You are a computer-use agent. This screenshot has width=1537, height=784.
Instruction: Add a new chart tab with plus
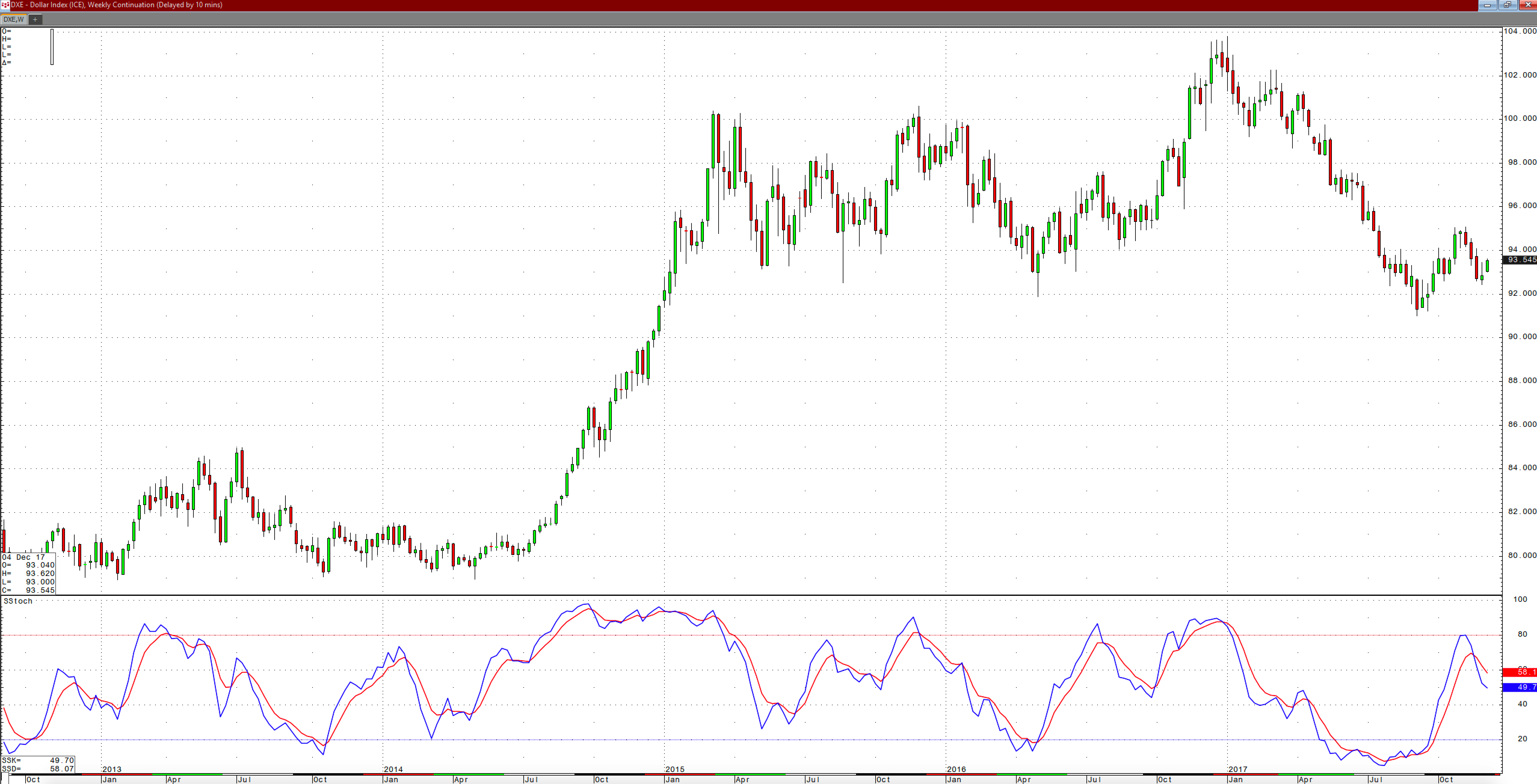(x=35, y=20)
